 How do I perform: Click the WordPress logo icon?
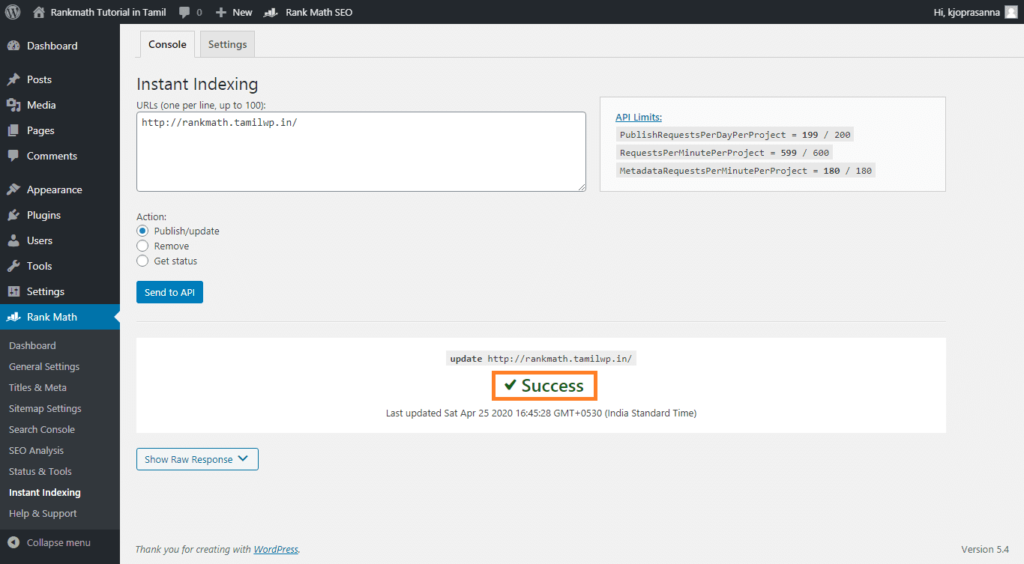(x=12, y=12)
